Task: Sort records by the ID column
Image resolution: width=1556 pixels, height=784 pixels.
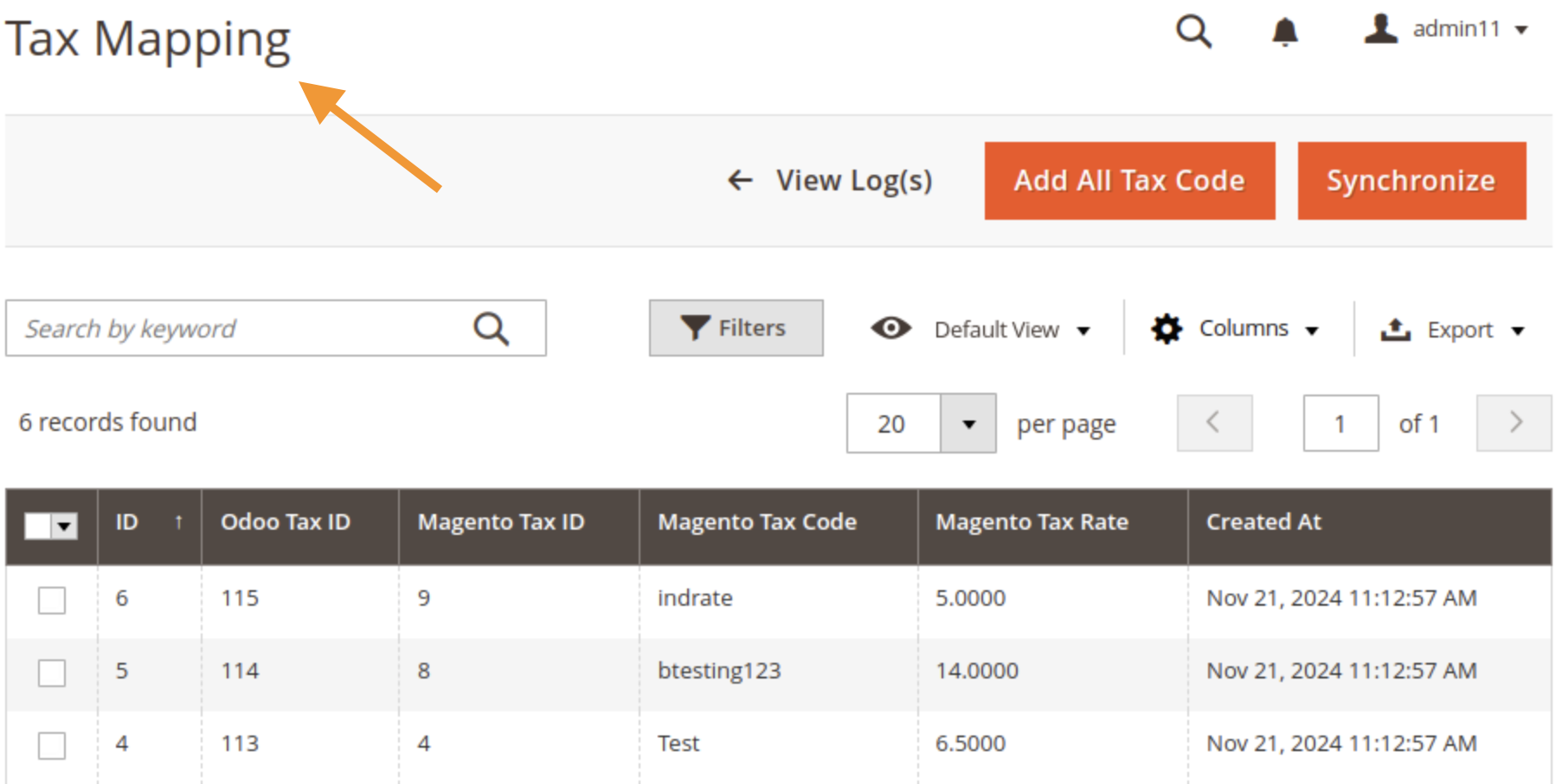Action: (126, 522)
